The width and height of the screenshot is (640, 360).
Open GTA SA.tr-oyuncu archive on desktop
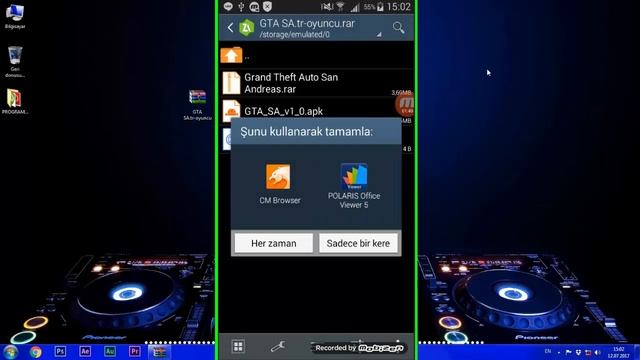pos(198,105)
